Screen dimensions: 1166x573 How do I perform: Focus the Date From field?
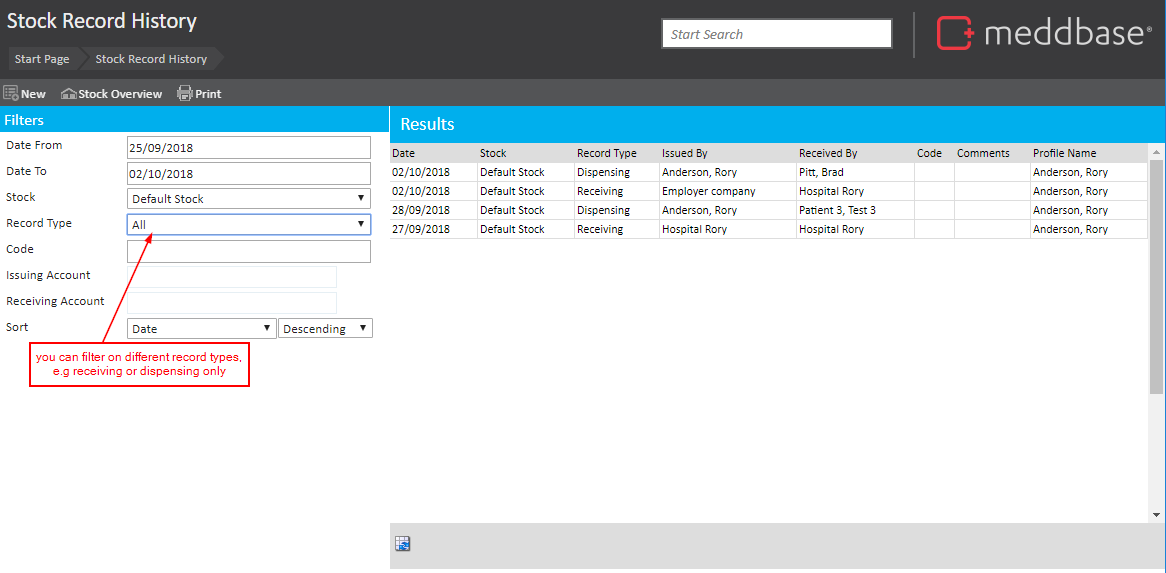(x=248, y=147)
